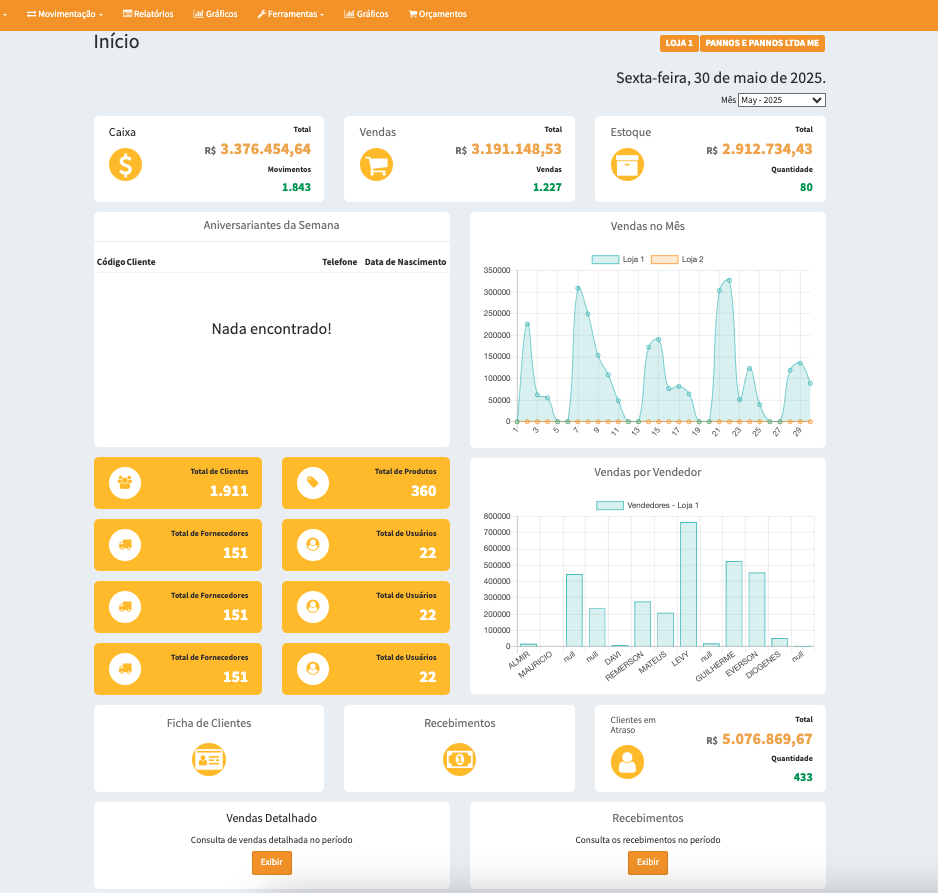Expand the Ferramentas dropdown menu
Screen dimensions: 938x893
(290, 14)
